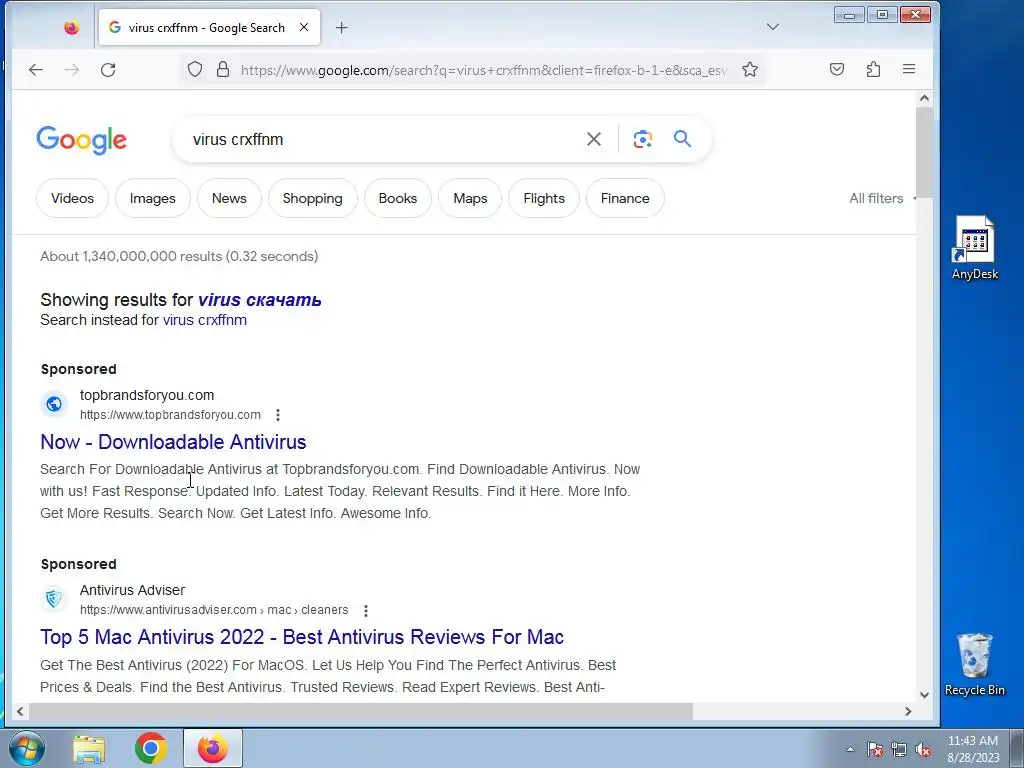Click the vertical scrollbar up arrow
Screen dimensions: 1024x768
(x=924, y=98)
